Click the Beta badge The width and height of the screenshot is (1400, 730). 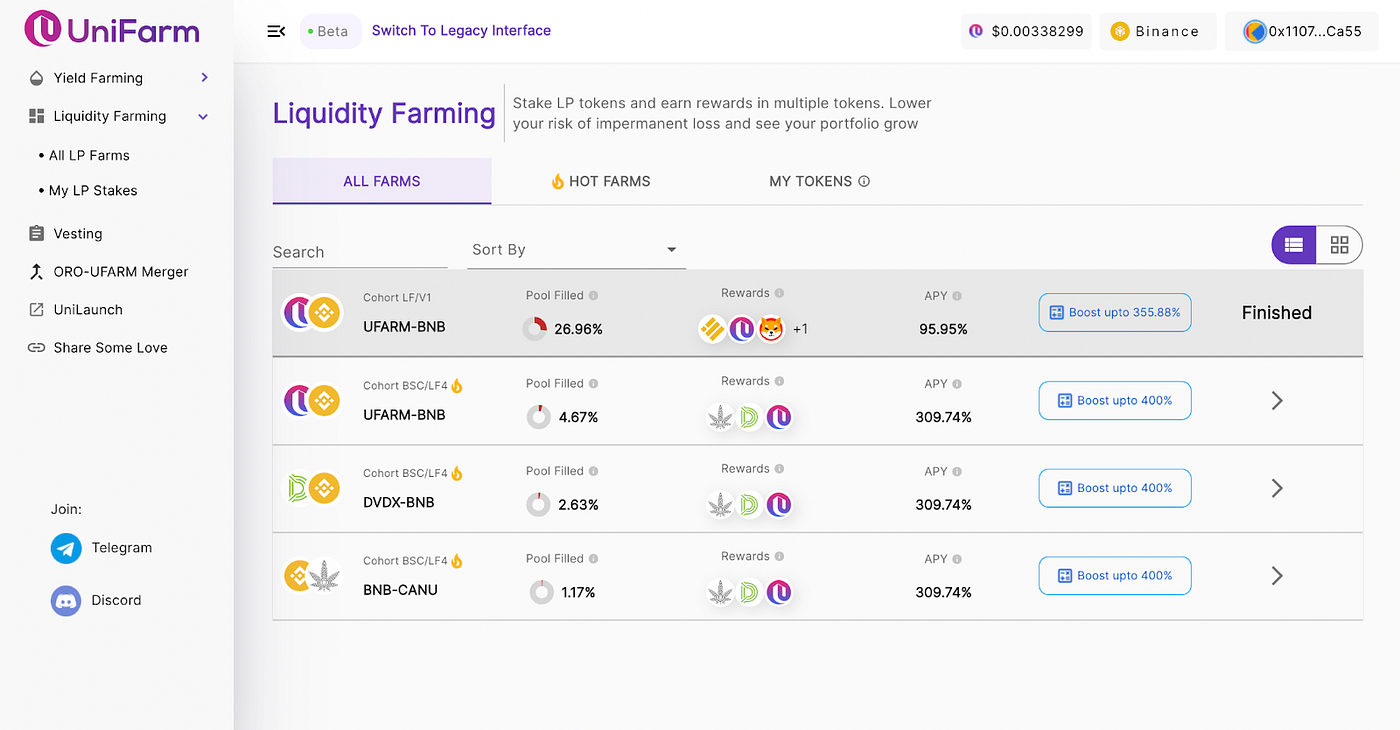pos(330,31)
